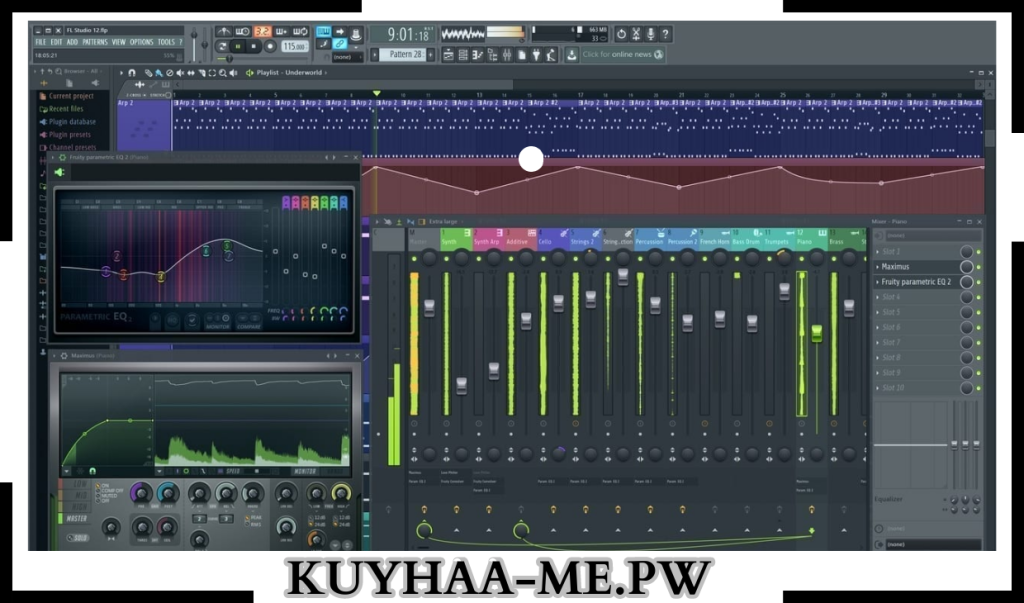The height and width of the screenshot is (603, 1024).
Task: Click the tempo field showing 115.000
Action: click(x=295, y=47)
